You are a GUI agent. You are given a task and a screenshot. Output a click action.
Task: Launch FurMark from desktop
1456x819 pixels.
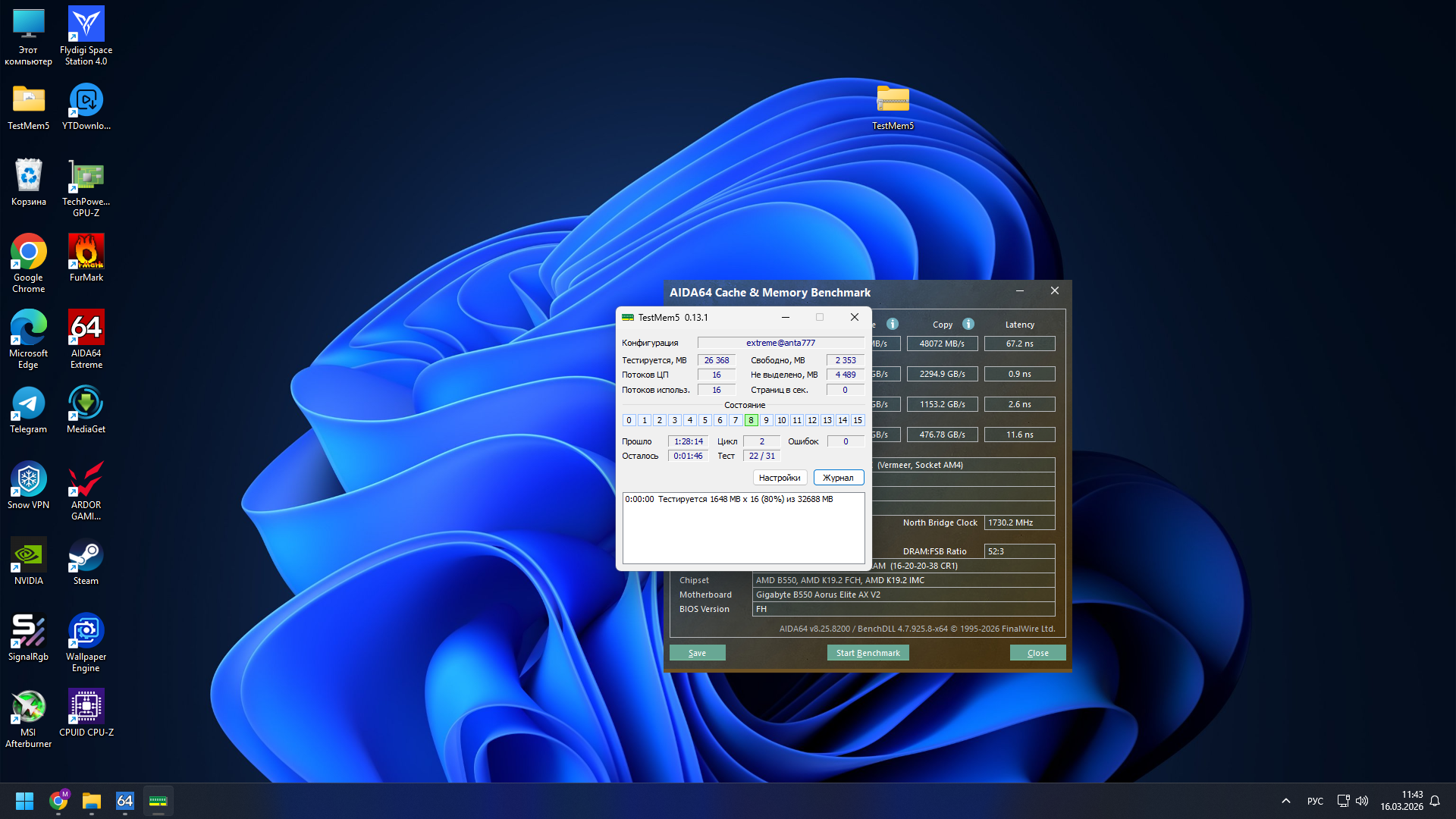86,253
